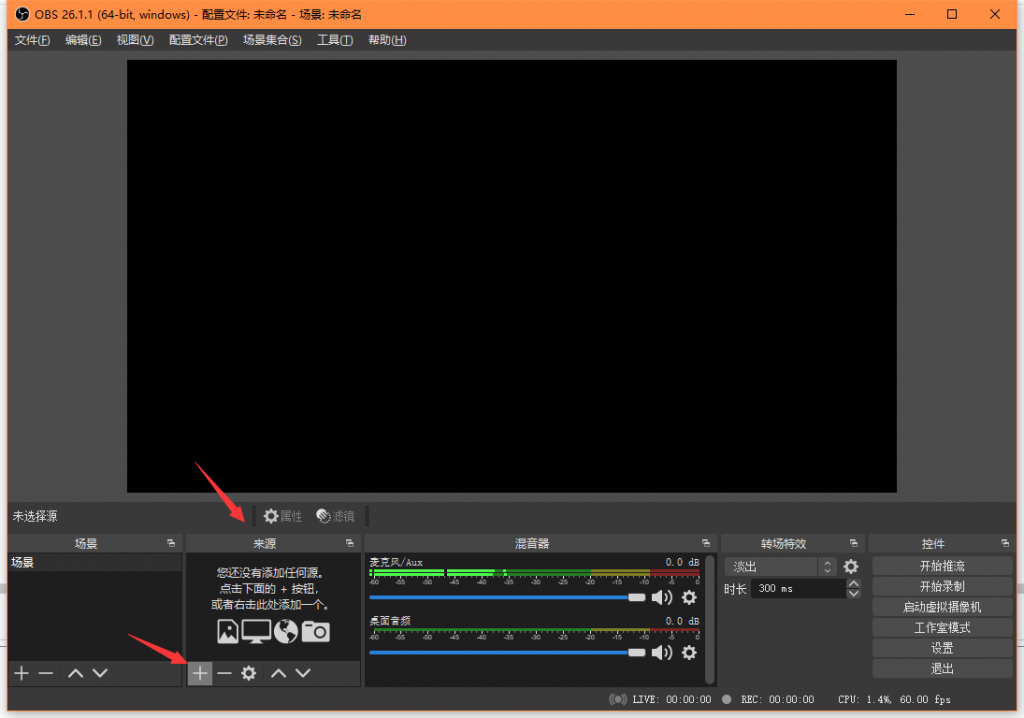Click the CPU: 1.4%, 60.00 fps text
Screen dimensions: 1024x718
pos(894,699)
